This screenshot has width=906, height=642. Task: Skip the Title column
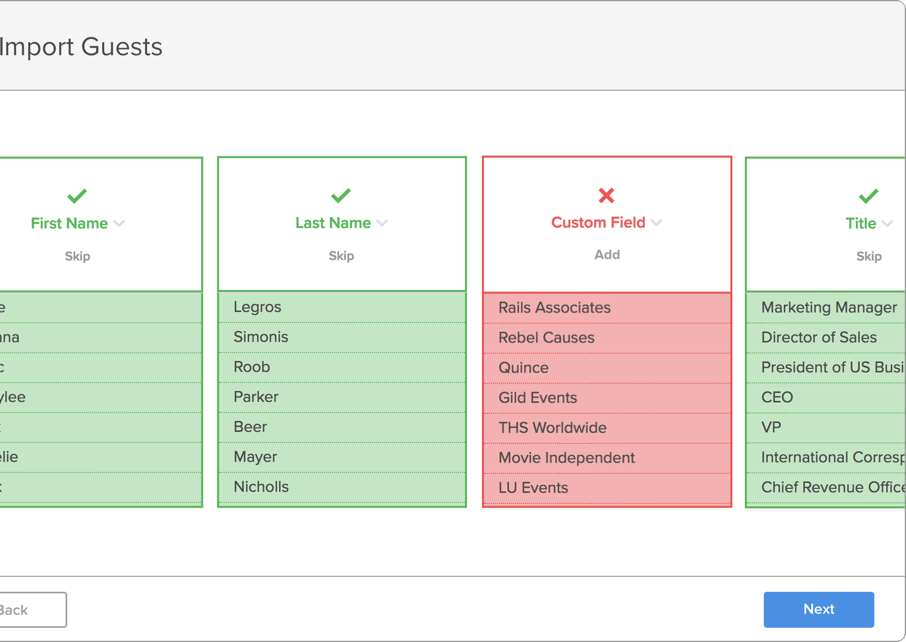868,256
